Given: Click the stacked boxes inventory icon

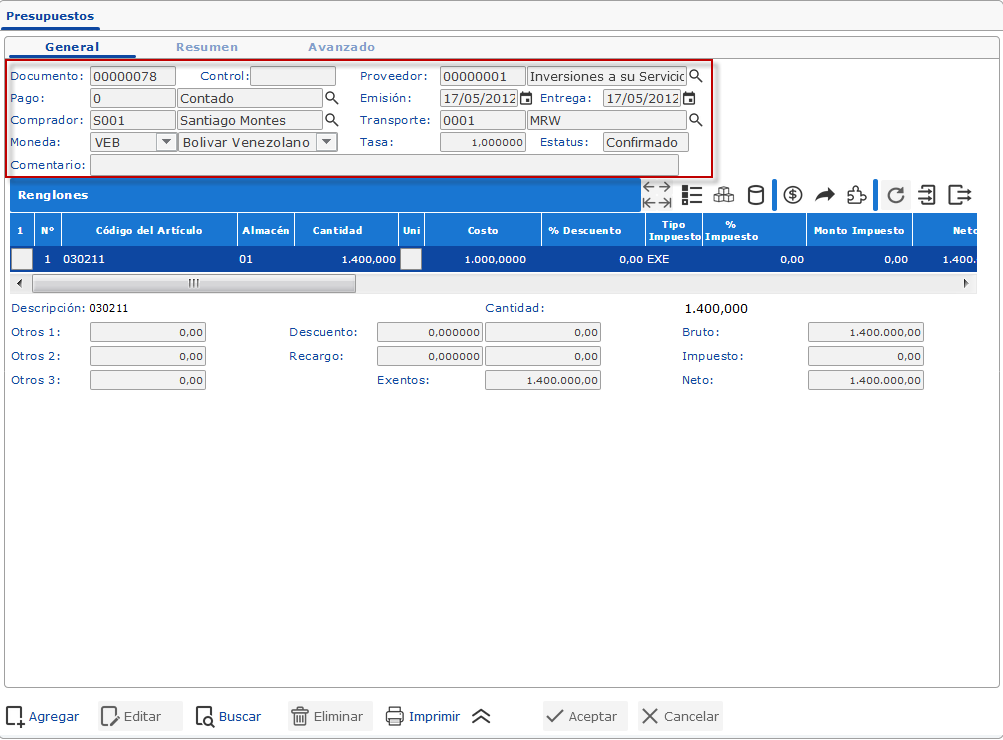Looking at the screenshot, I should (723, 195).
